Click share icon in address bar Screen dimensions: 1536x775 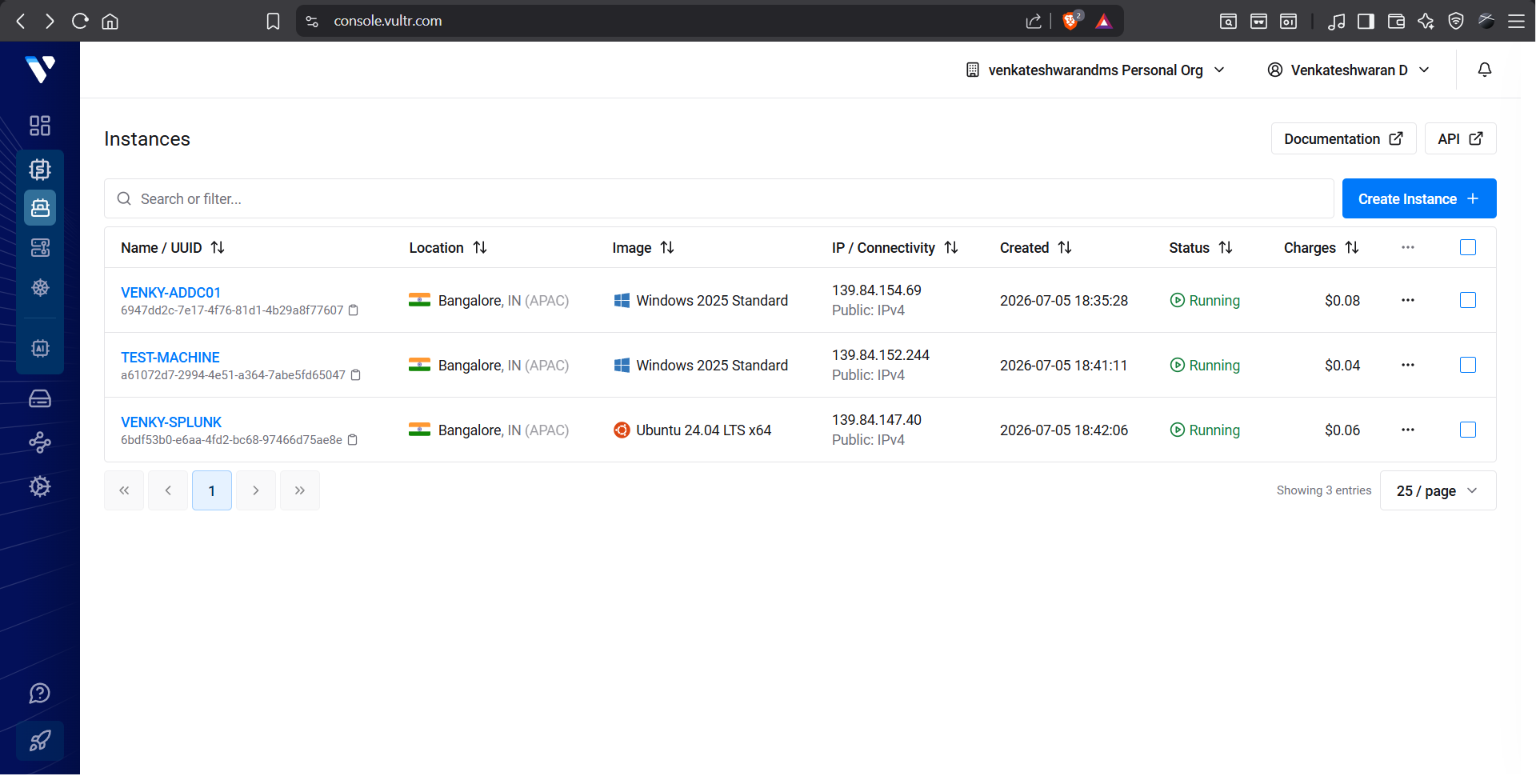tap(1034, 21)
